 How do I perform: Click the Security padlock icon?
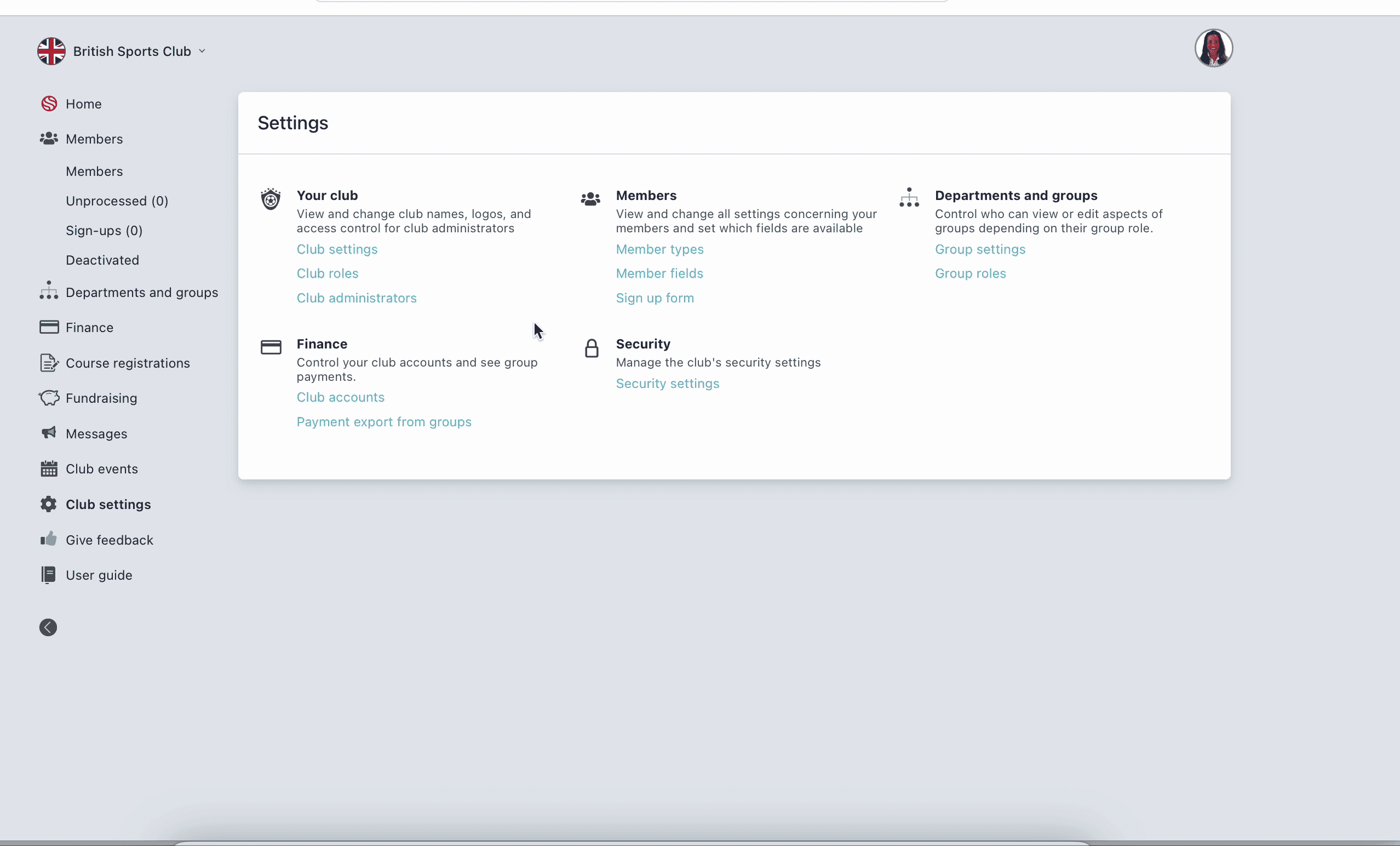(592, 348)
